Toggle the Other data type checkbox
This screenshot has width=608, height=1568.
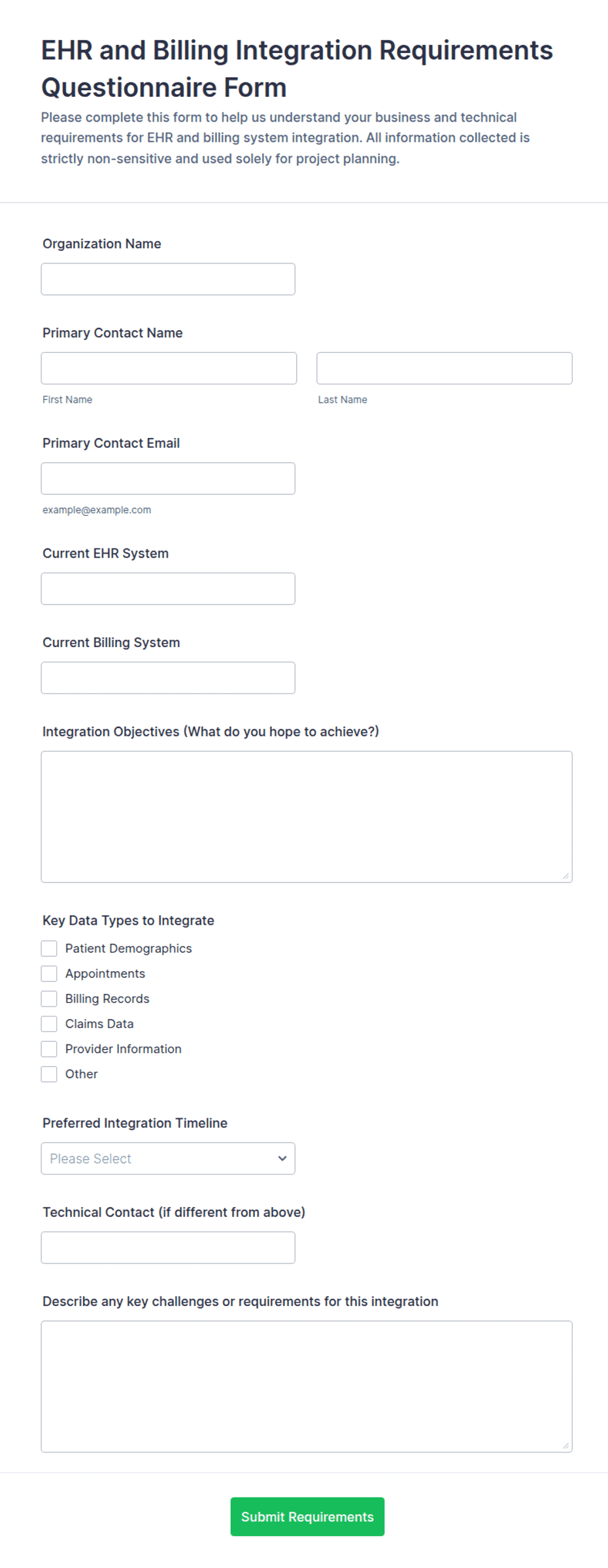click(x=49, y=1075)
